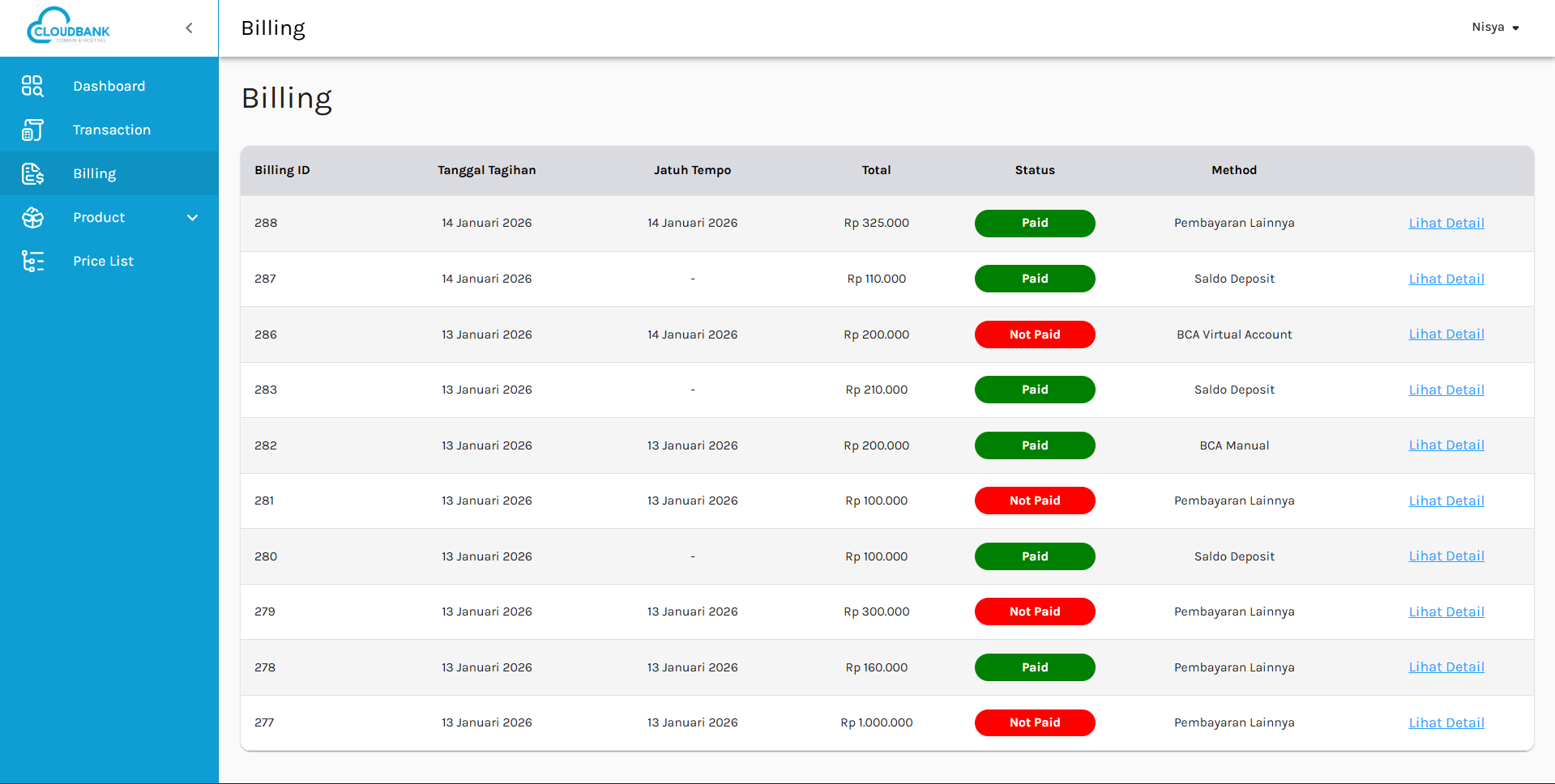Expand the Product submenu chevron
The width and height of the screenshot is (1555, 784).
pyautogui.click(x=192, y=217)
